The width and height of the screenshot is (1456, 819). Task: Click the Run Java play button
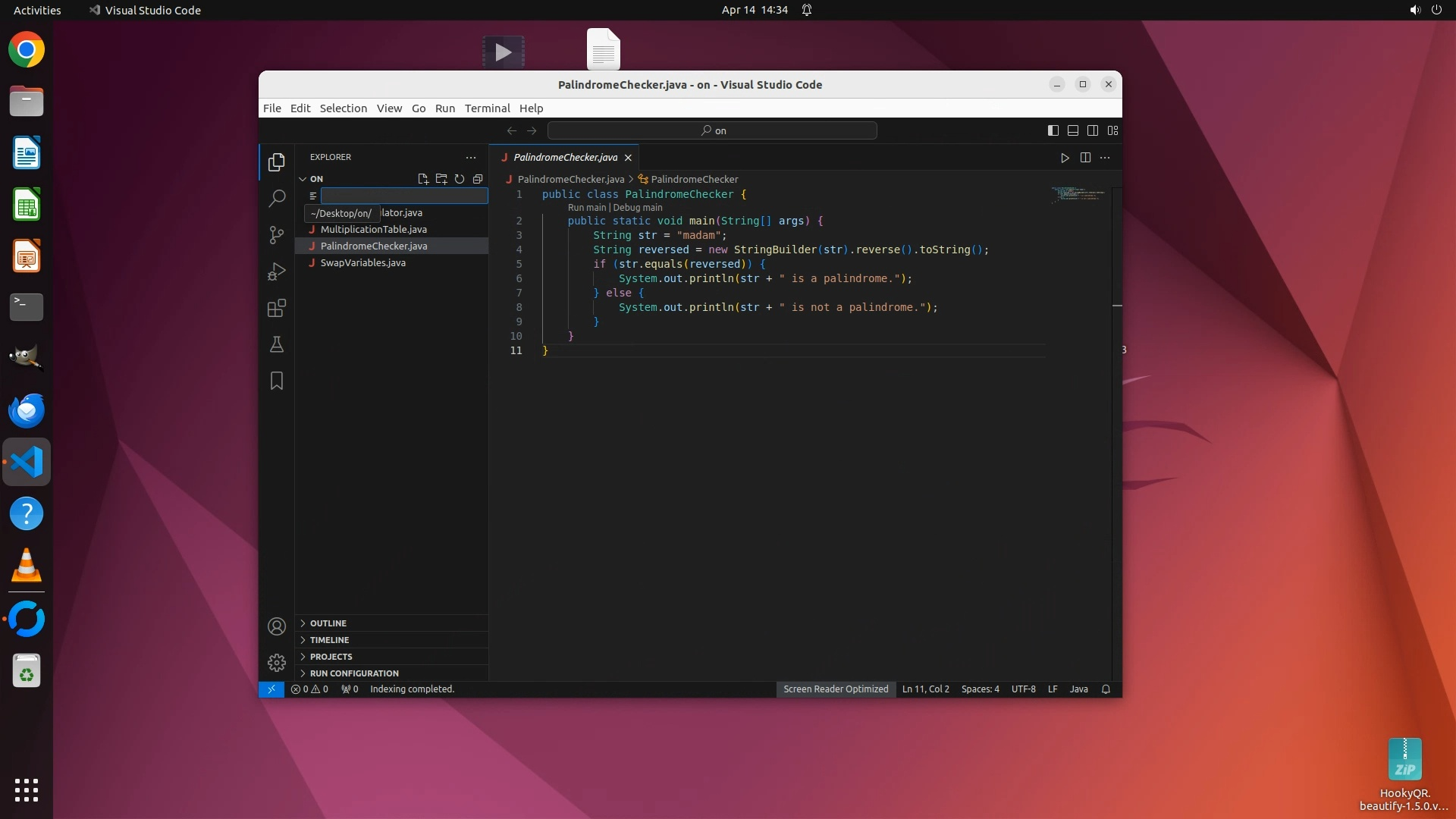point(1065,158)
